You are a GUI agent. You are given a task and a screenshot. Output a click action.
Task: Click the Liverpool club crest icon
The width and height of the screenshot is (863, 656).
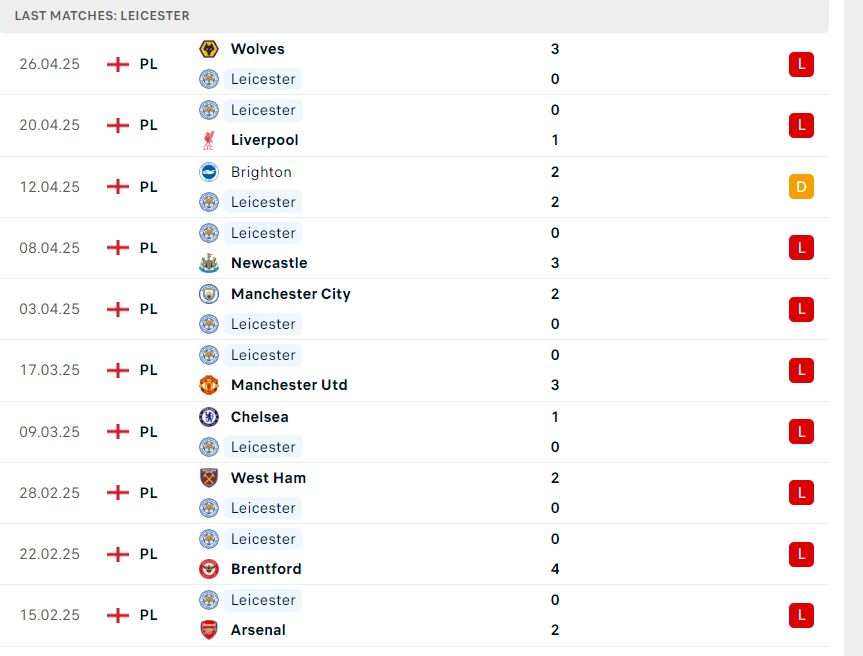pyautogui.click(x=209, y=140)
